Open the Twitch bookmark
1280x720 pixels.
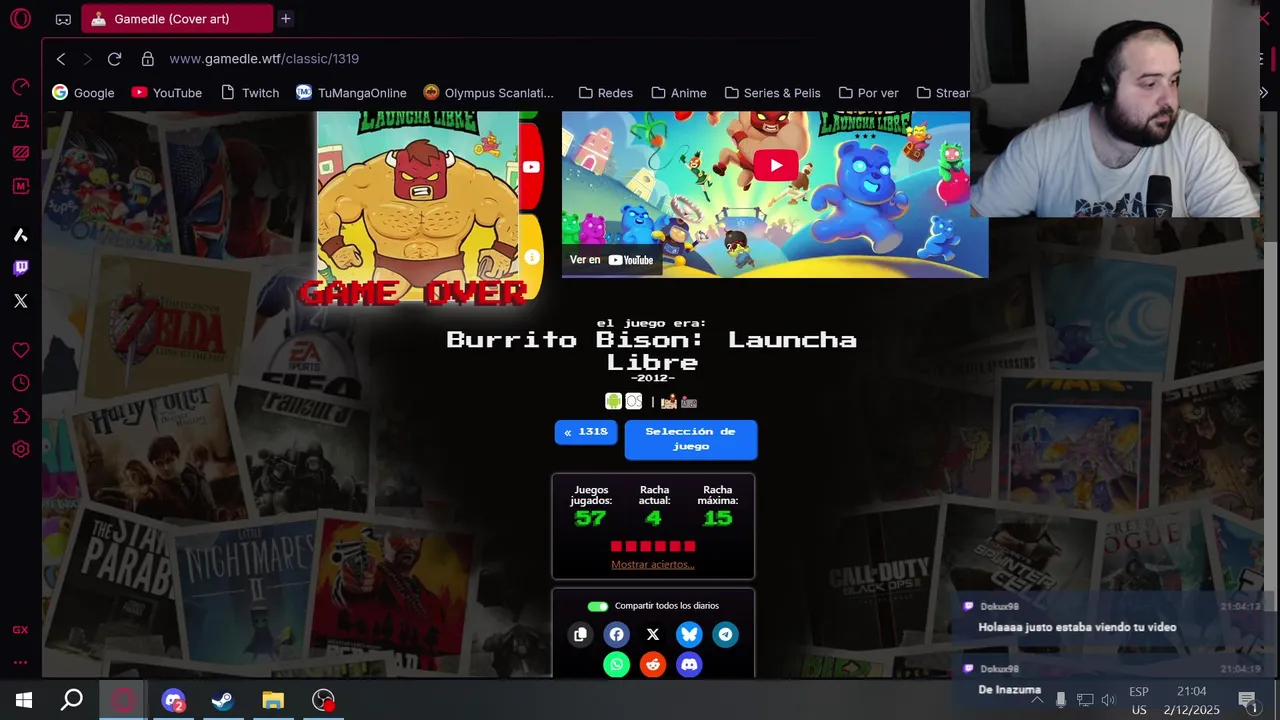tap(249, 93)
